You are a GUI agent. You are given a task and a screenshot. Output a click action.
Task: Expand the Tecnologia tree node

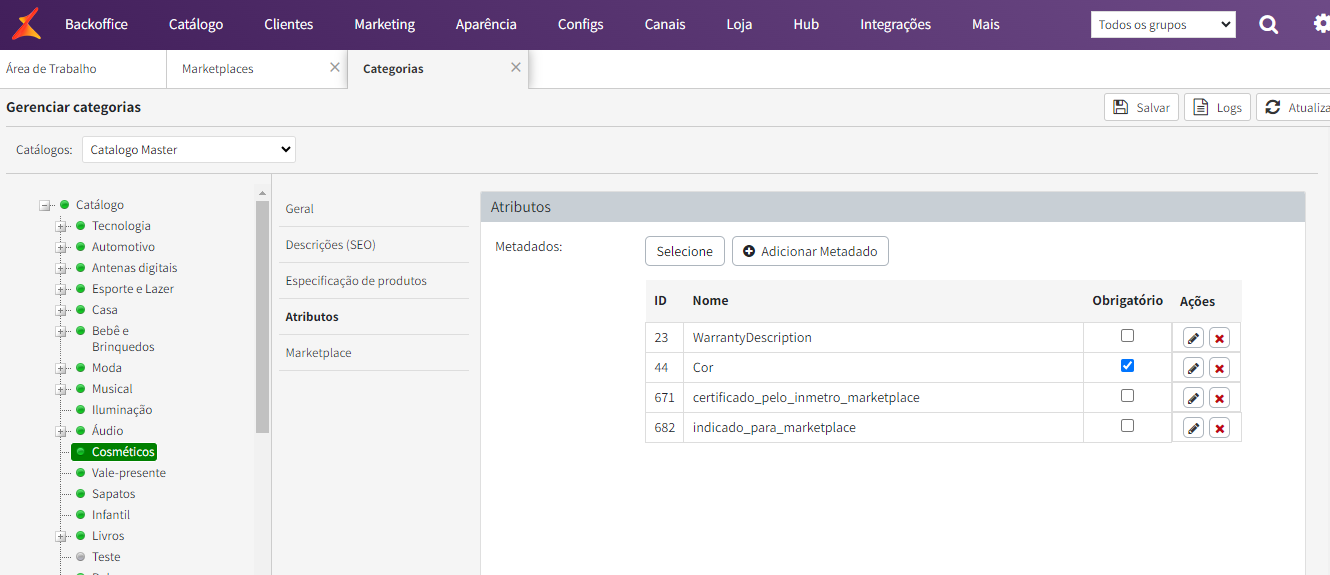[x=61, y=226]
